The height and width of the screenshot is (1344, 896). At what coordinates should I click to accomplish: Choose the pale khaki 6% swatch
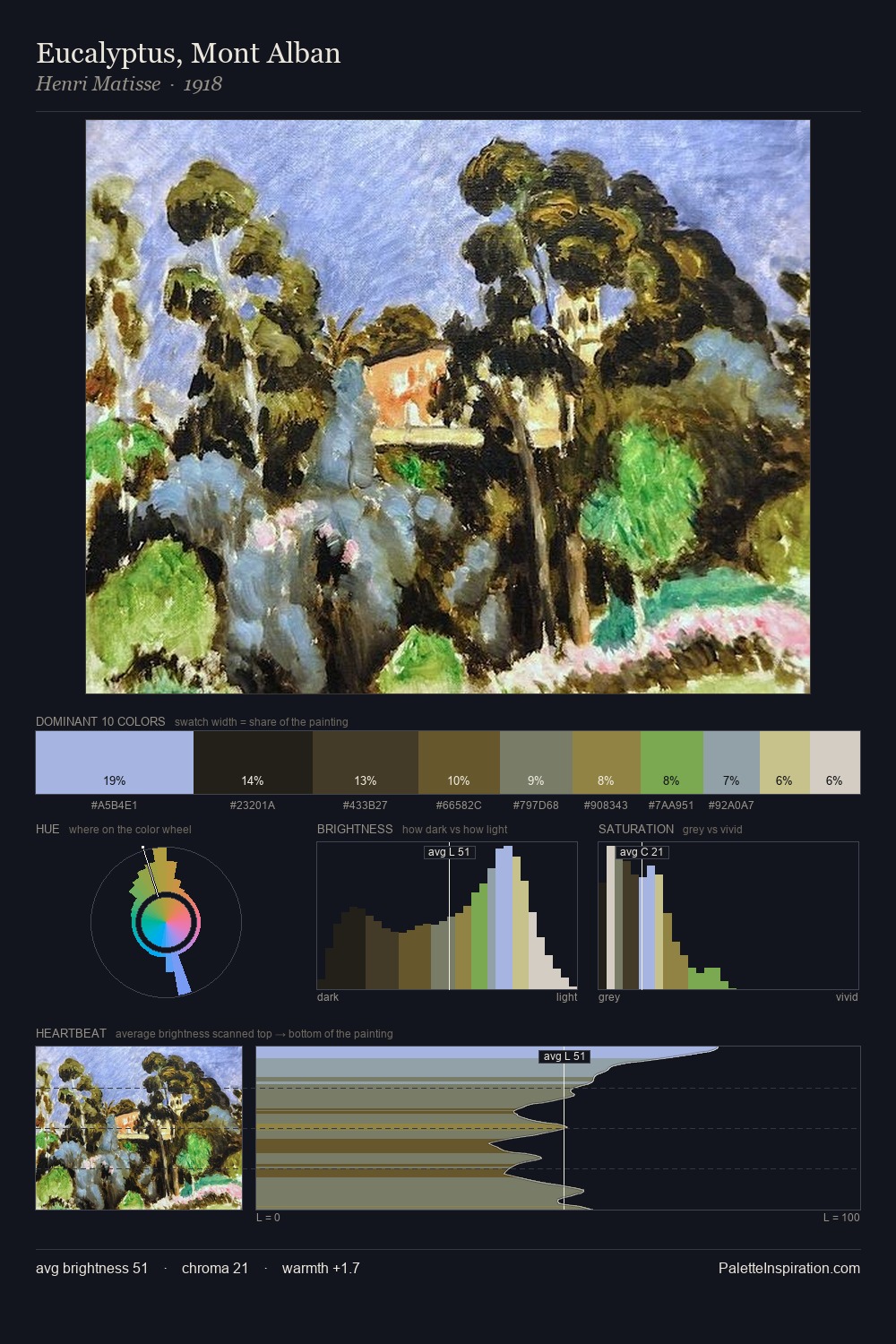(x=785, y=762)
